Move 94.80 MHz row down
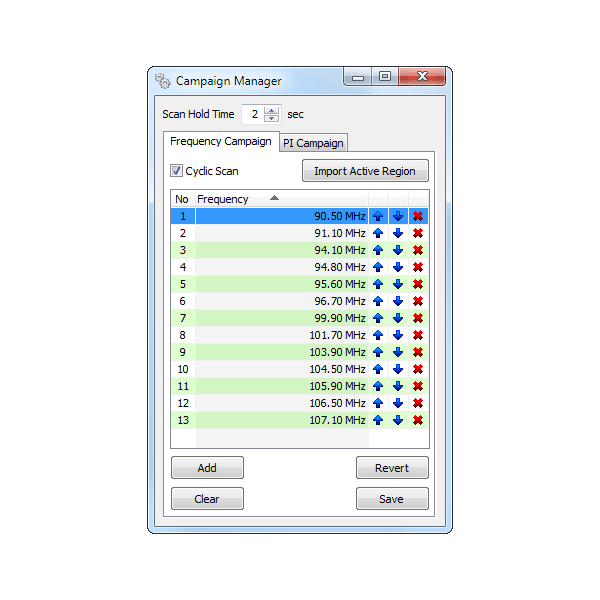600x600 pixels. coord(398,267)
